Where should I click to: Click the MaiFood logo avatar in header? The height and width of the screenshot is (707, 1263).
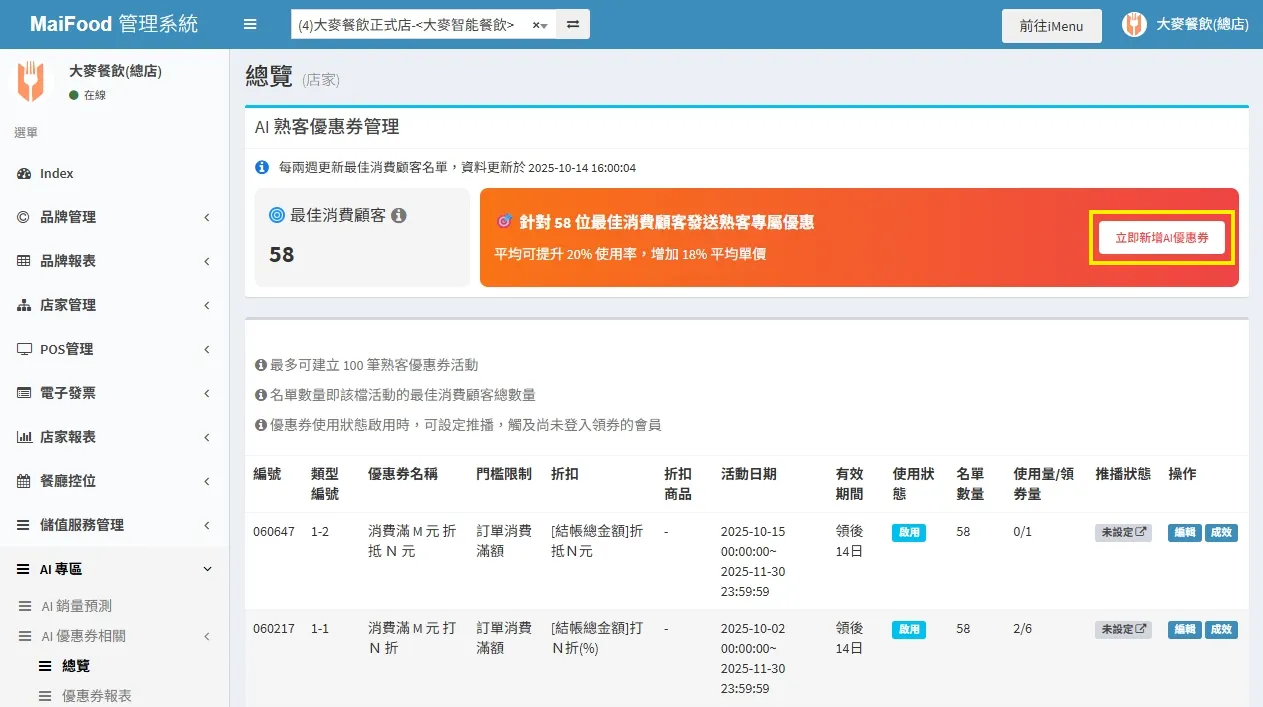click(x=1134, y=25)
